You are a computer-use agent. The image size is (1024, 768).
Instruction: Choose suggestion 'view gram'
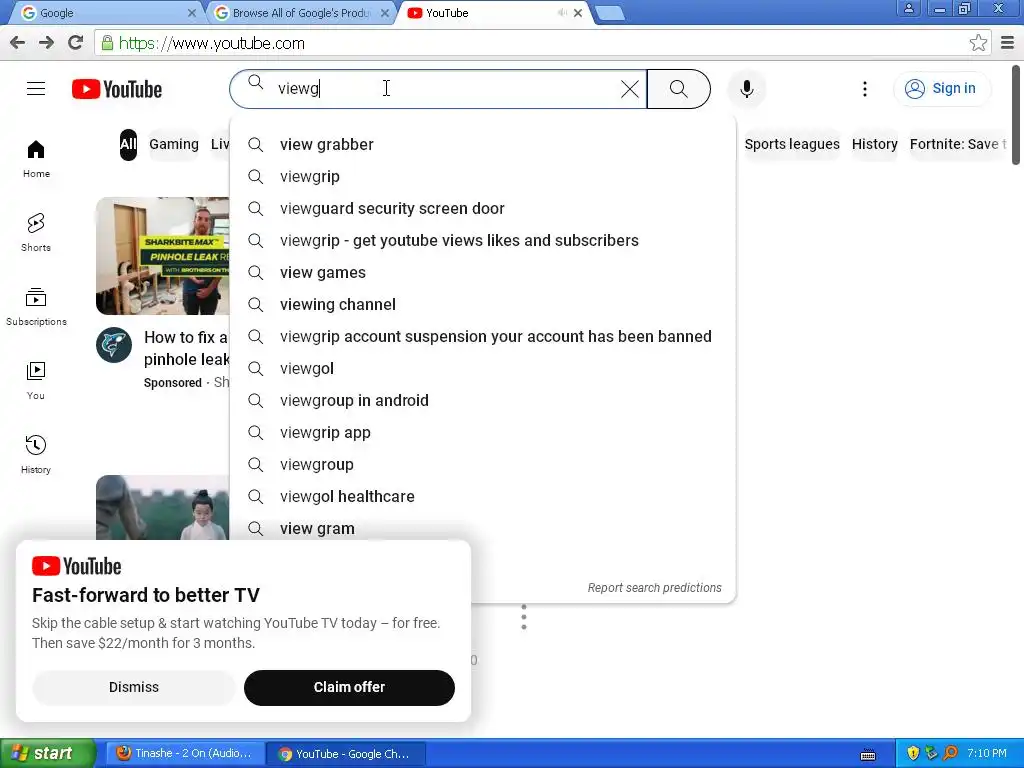(x=483, y=528)
